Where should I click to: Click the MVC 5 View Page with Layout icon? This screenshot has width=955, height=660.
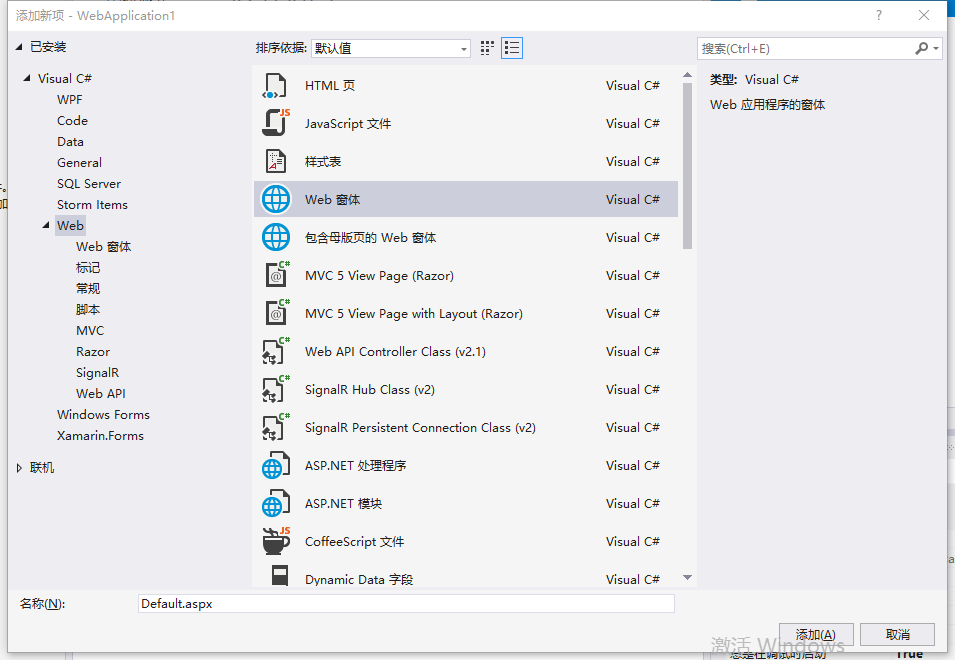[x=277, y=314]
